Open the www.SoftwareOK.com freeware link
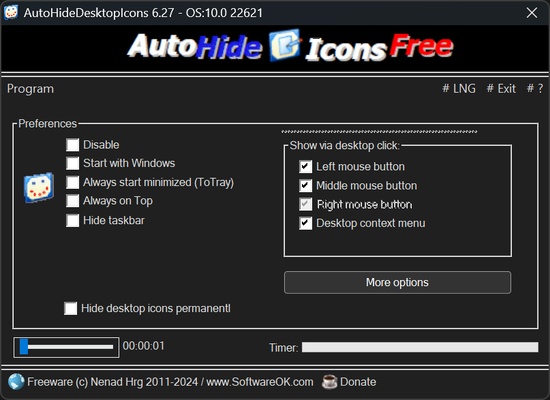Screen dimensions: 550x400 click(x=260, y=382)
